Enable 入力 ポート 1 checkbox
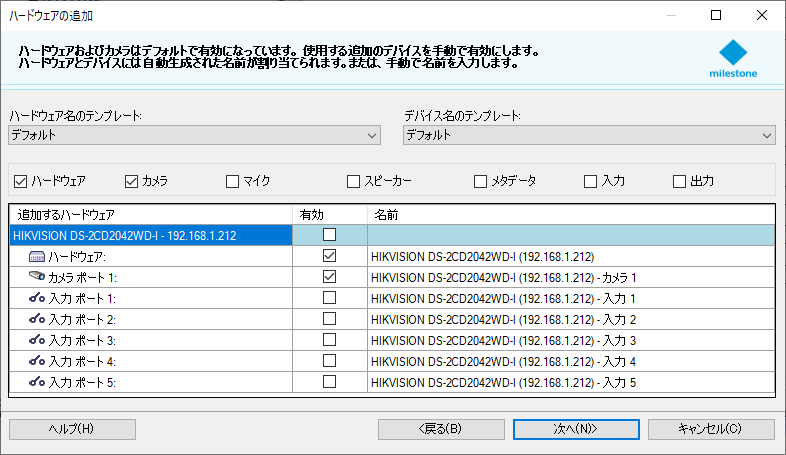 [x=329, y=298]
